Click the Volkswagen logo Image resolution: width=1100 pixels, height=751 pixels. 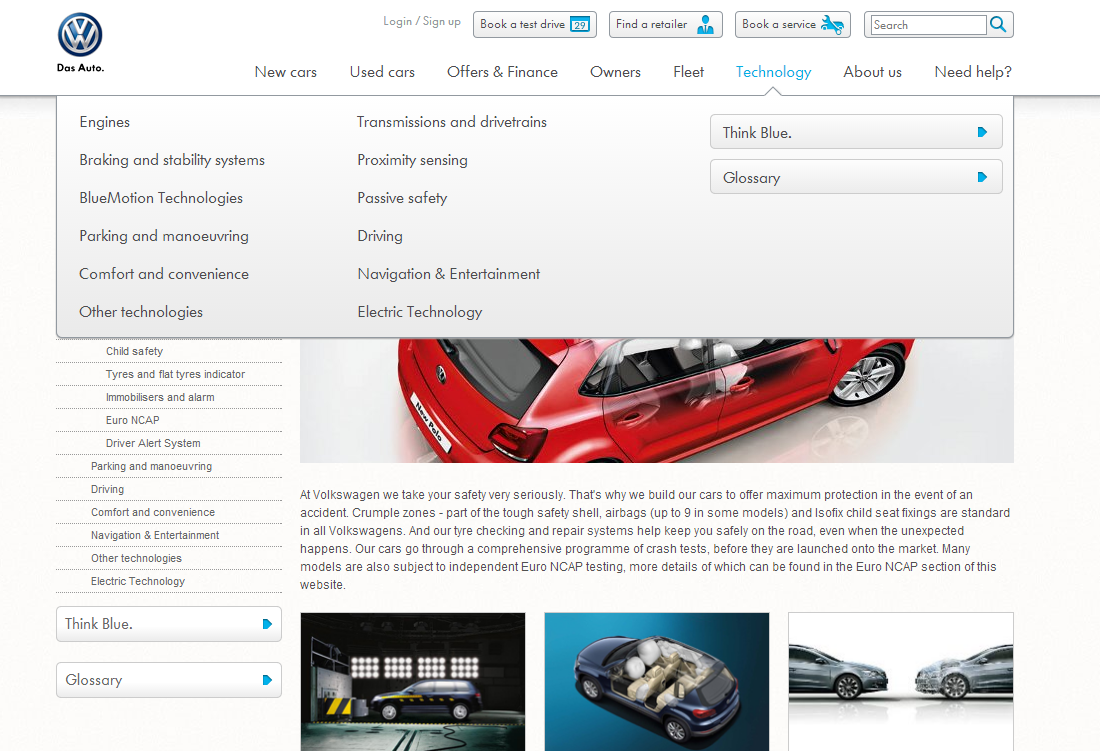click(80, 35)
